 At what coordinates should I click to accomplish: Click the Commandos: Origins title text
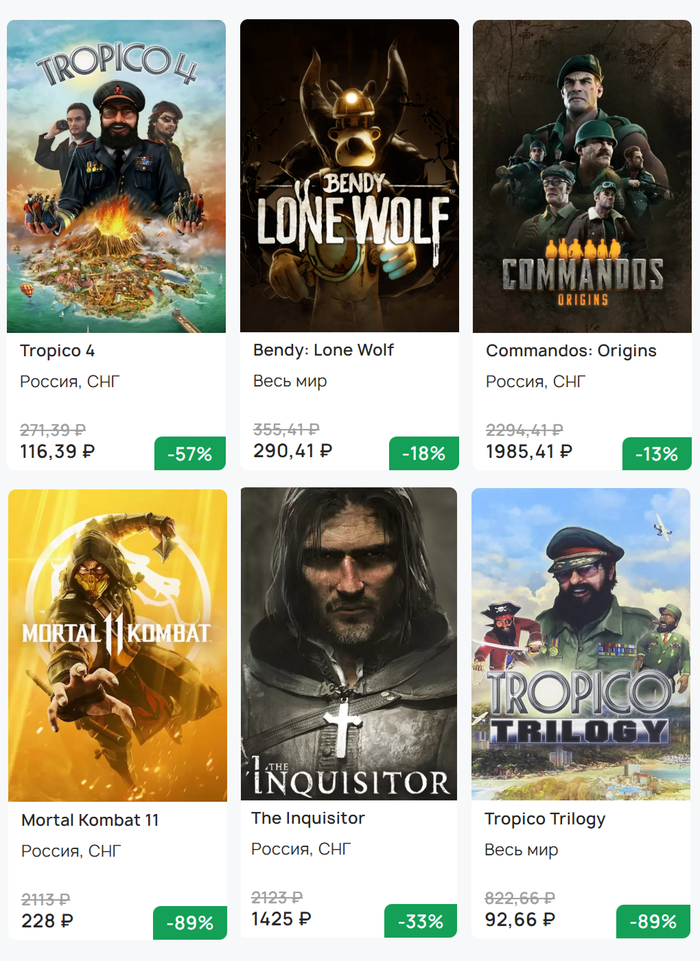[x=571, y=351]
